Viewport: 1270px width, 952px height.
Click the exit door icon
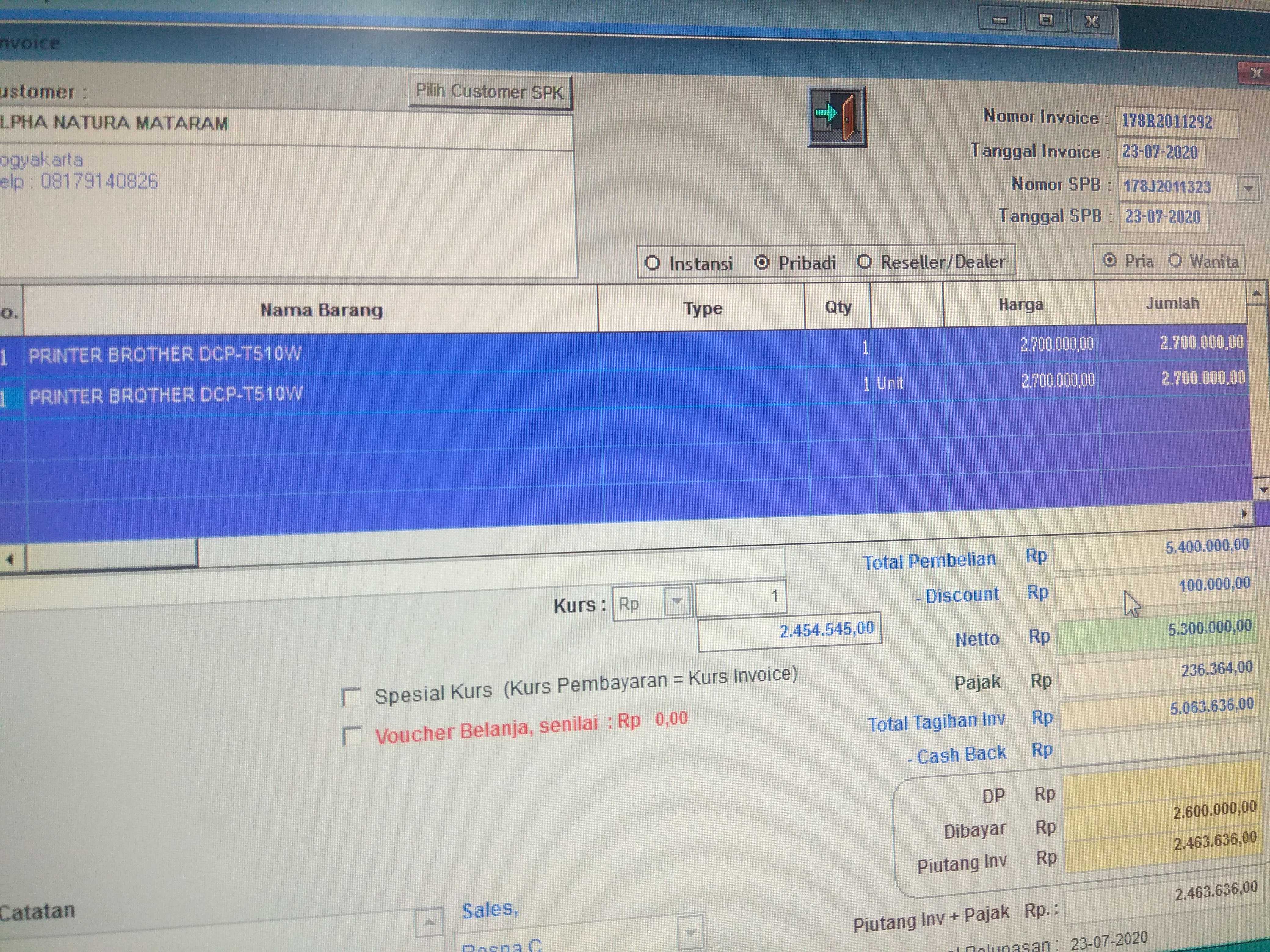click(837, 117)
